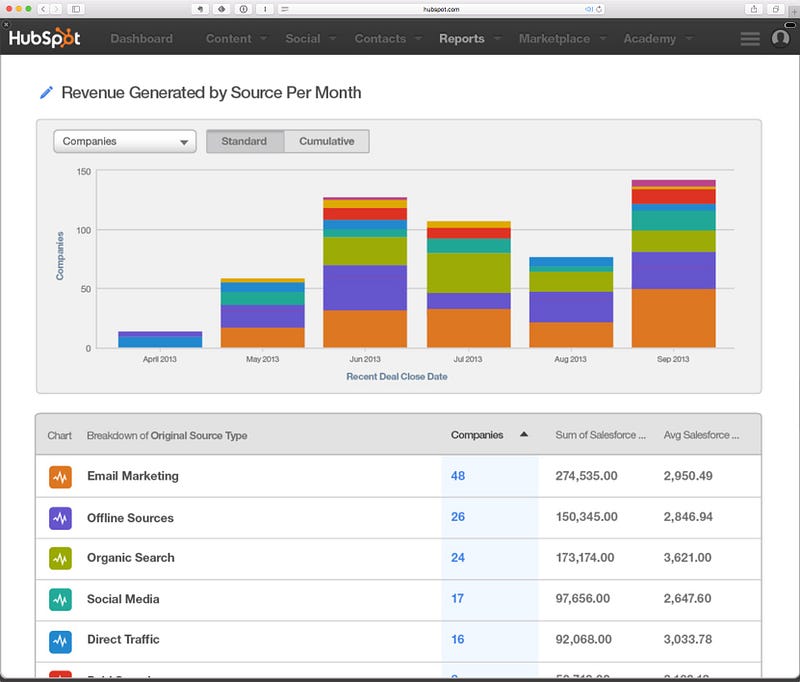
Task: Expand the Reports navigation menu
Action: point(469,39)
